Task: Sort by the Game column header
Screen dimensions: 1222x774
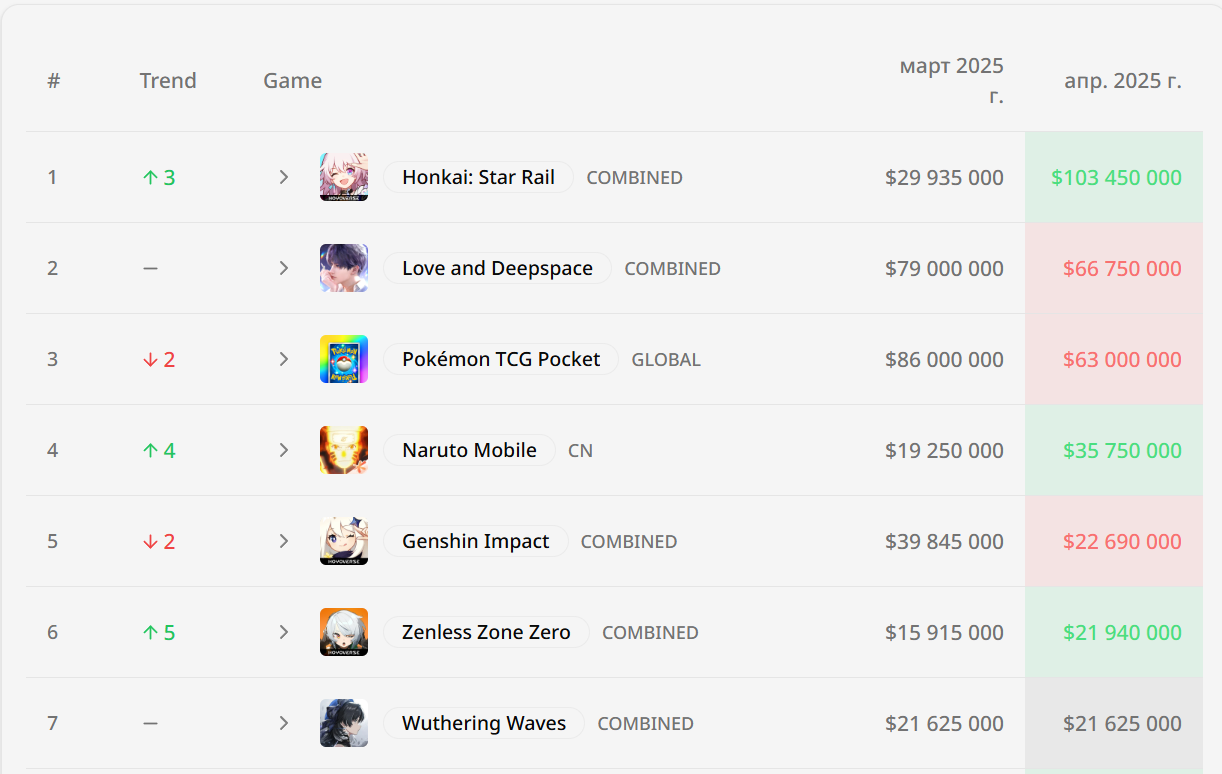Action: (x=292, y=81)
